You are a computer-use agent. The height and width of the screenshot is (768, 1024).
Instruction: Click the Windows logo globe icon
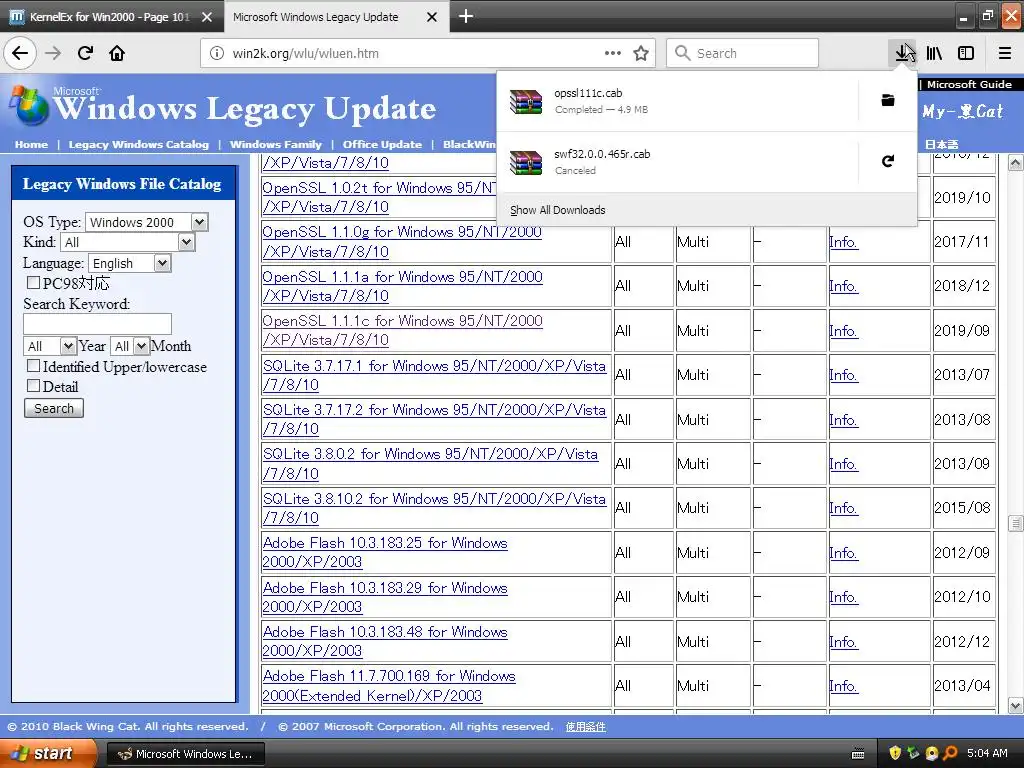click(27, 106)
